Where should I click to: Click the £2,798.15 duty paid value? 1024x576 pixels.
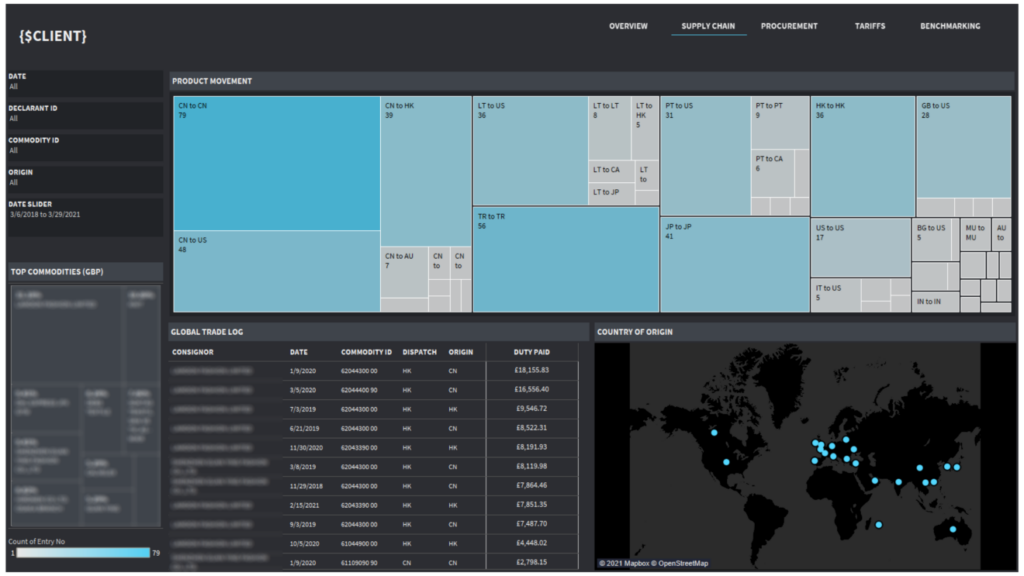(532, 562)
